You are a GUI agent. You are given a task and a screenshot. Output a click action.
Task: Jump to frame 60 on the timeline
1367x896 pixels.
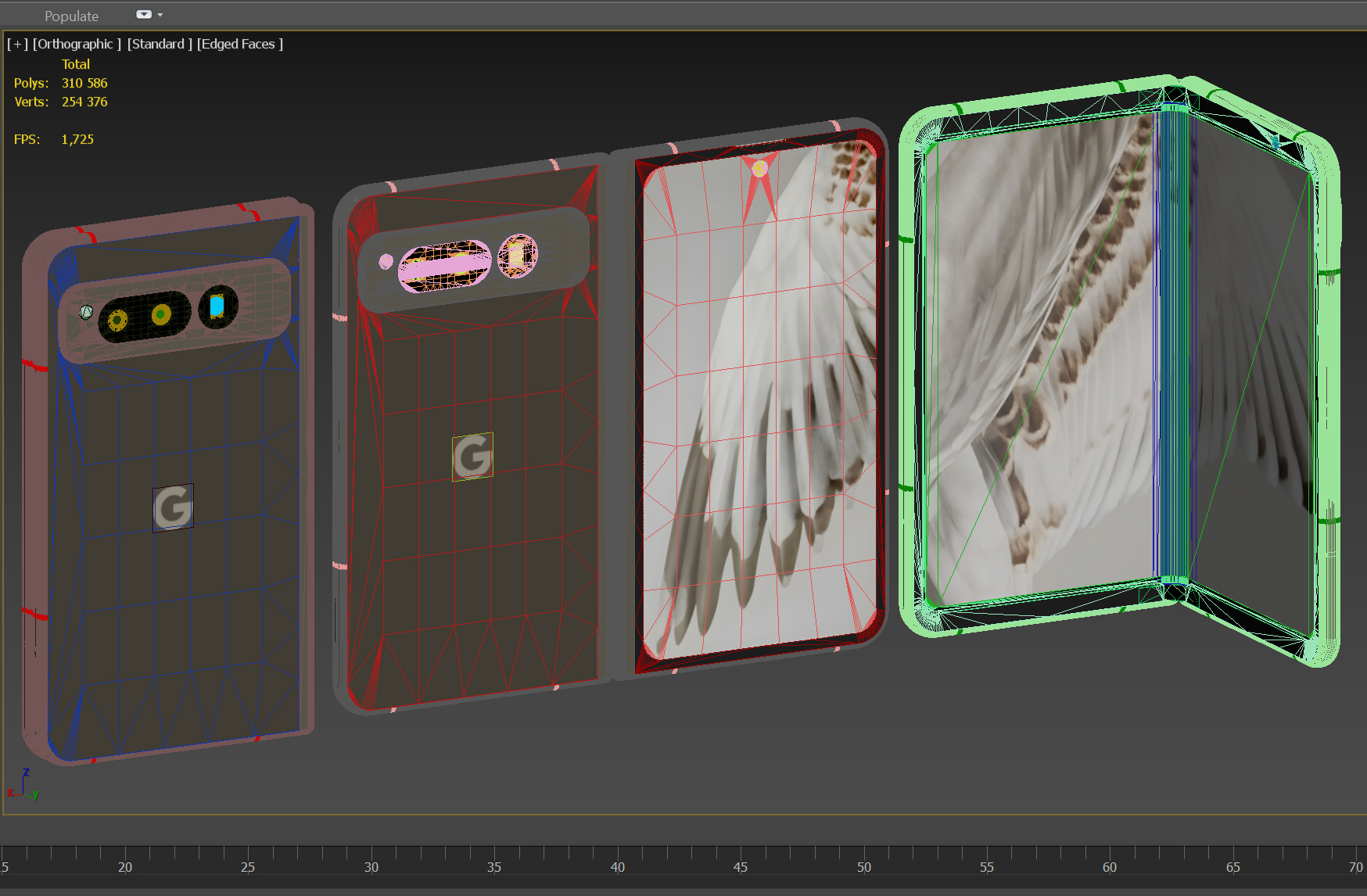(x=1110, y=867)
